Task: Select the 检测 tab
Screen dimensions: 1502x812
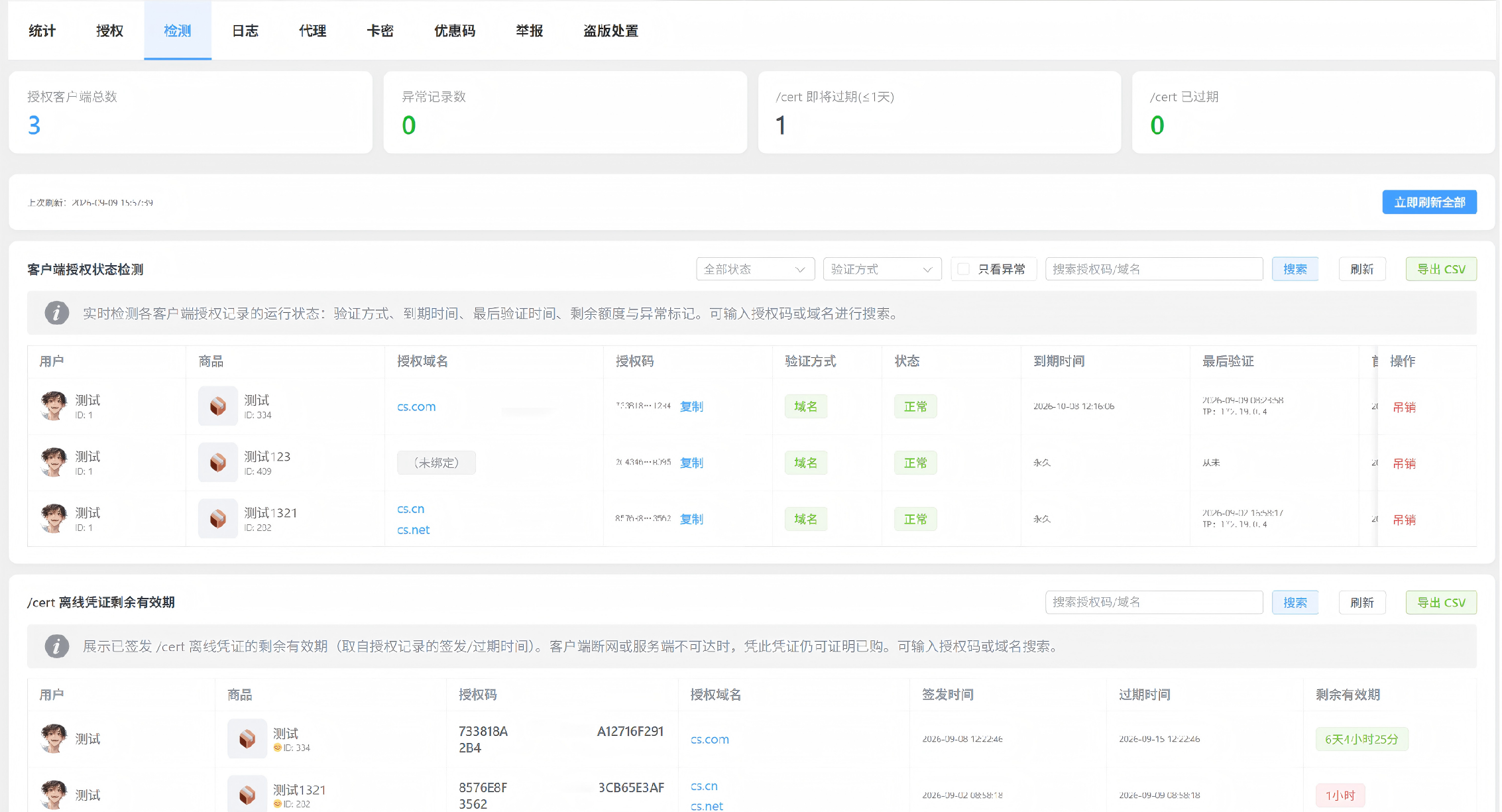Action: (x=178, y=30)
